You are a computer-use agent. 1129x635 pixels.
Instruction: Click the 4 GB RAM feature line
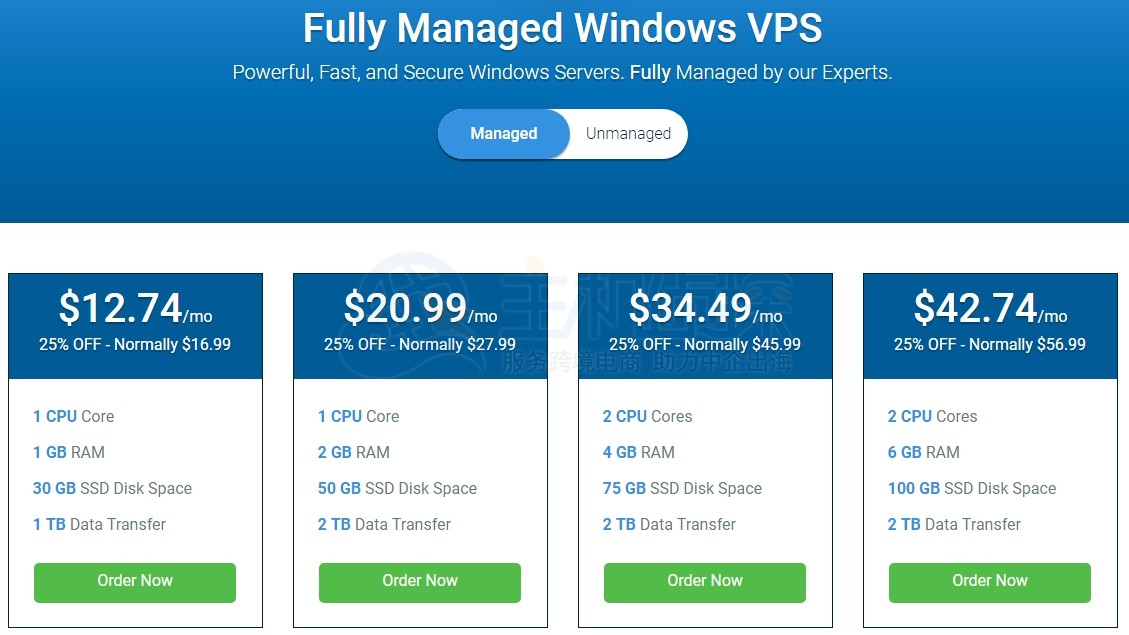pyautogui.click(x=639, y=452)
